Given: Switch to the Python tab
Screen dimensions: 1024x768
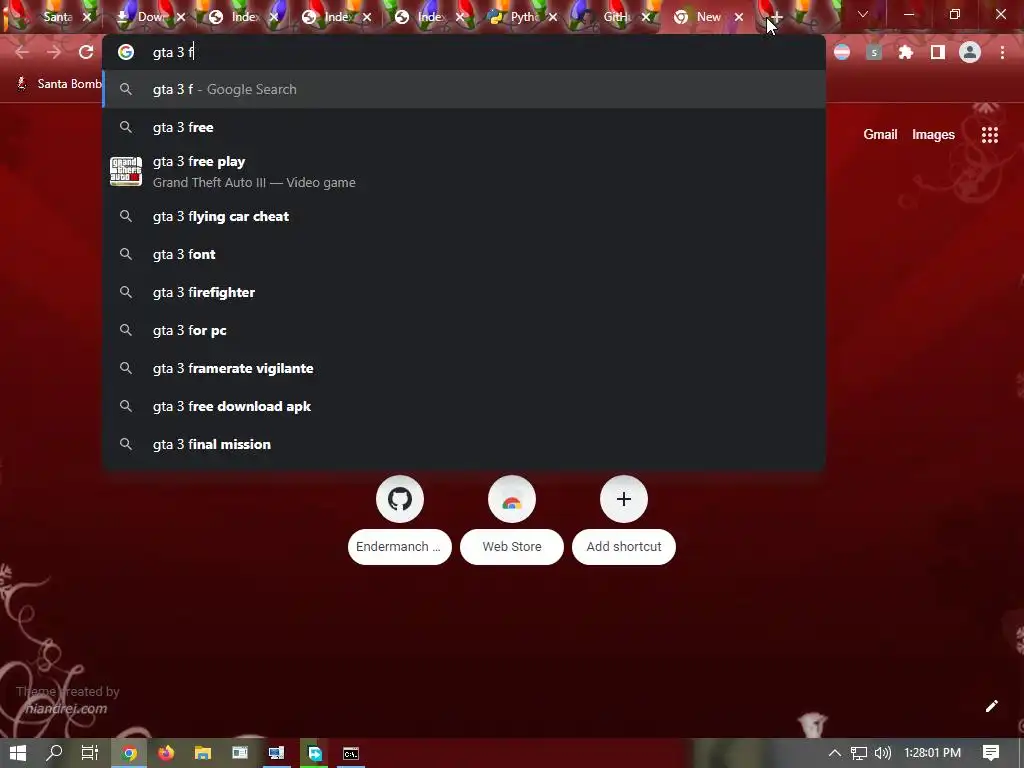Looking at the screenshot, I should tap(522, 17).
